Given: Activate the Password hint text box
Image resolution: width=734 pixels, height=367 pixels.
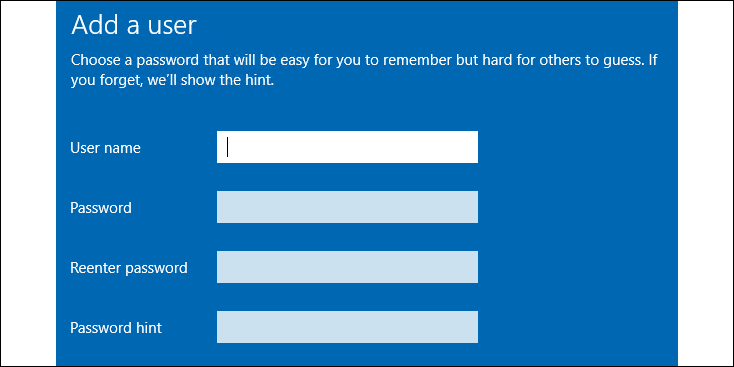Looking at the screenshot, I should [x=347, y=327].
